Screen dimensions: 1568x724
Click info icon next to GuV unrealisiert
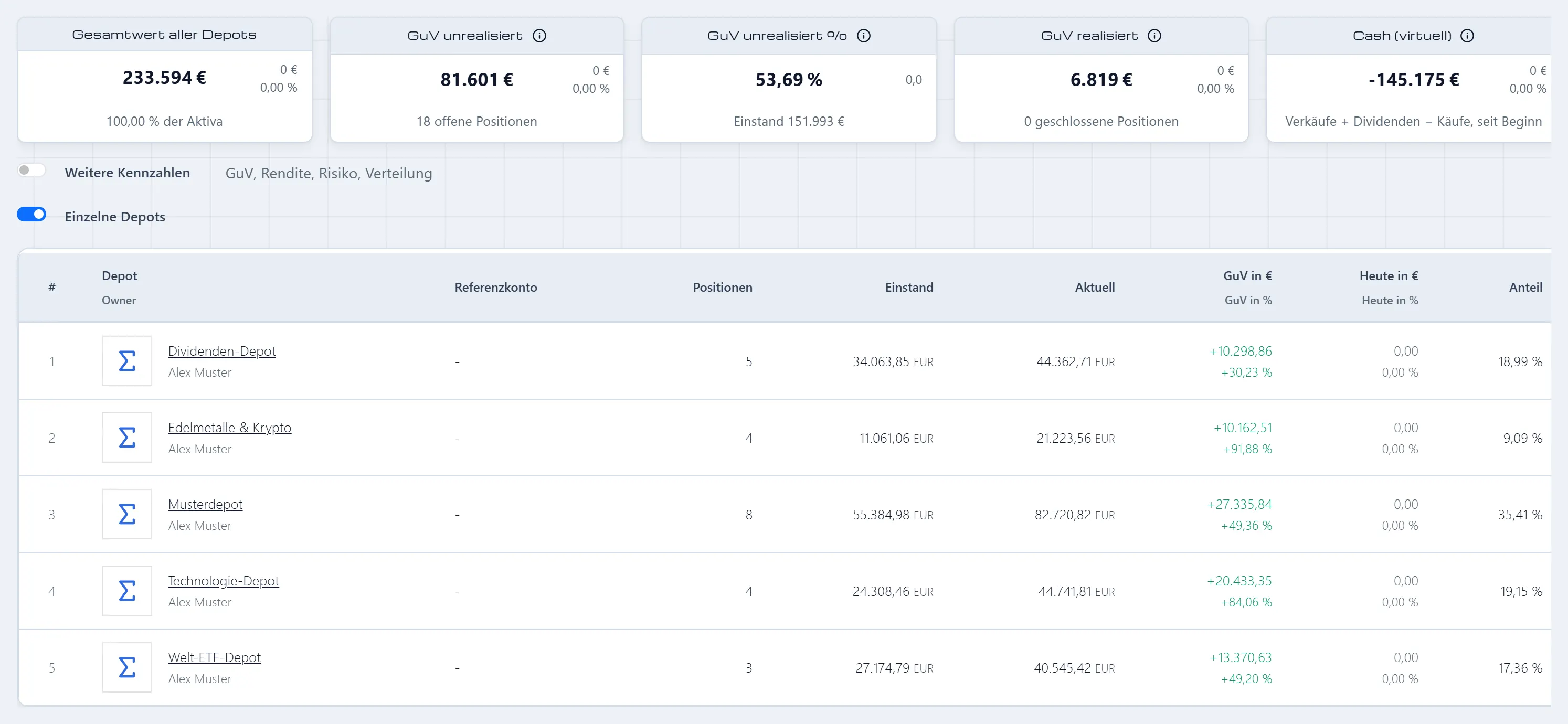(x=539, y=36)
